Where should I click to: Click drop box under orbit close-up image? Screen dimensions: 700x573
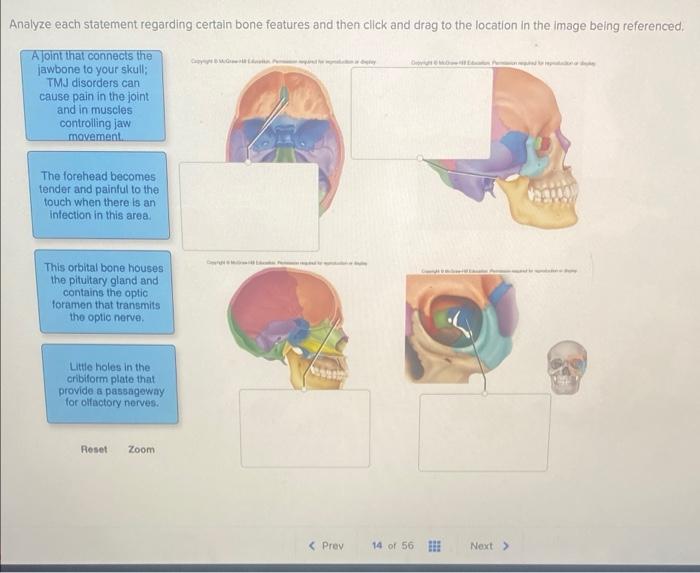pos(484,432)
